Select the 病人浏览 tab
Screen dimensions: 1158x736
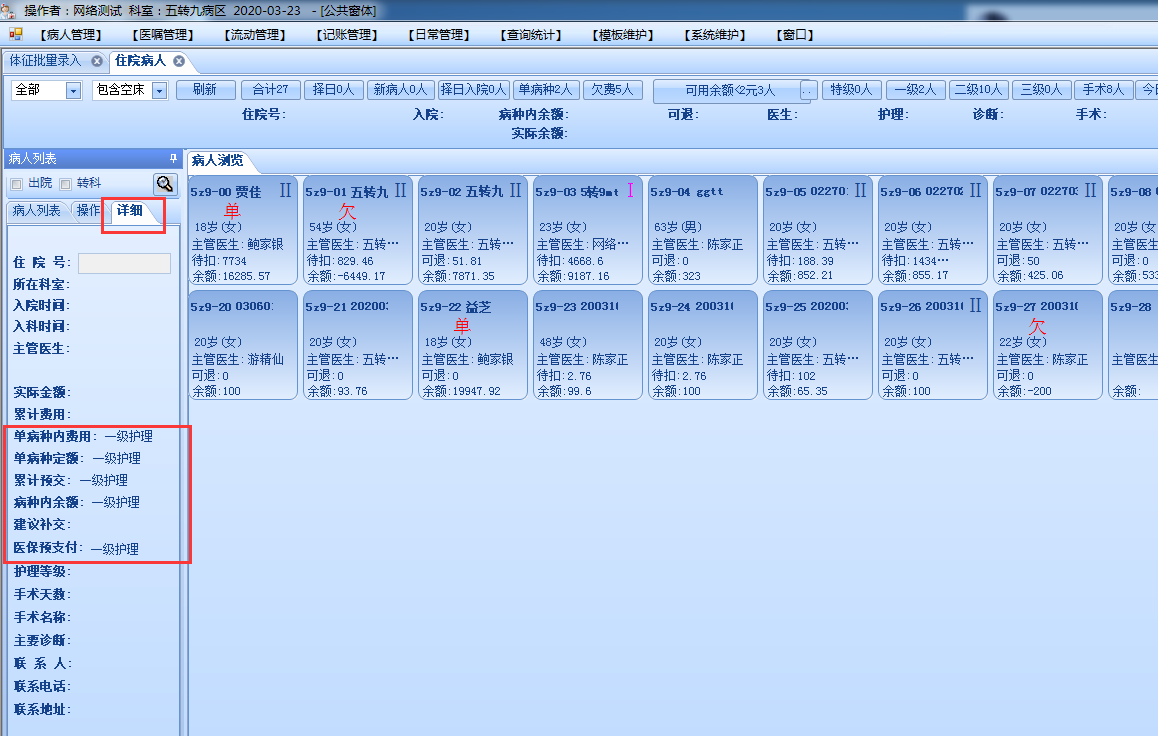coord(217,160)
